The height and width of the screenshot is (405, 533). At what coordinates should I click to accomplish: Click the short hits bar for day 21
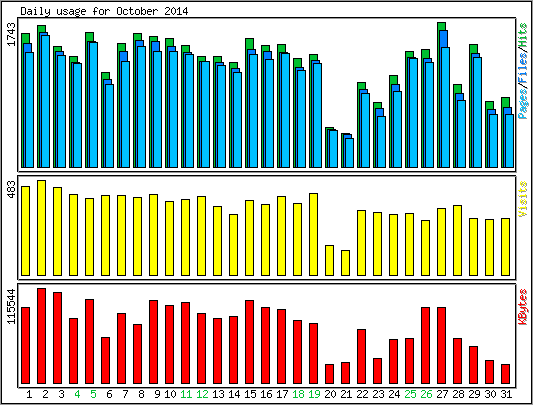[x=345, y=150]
